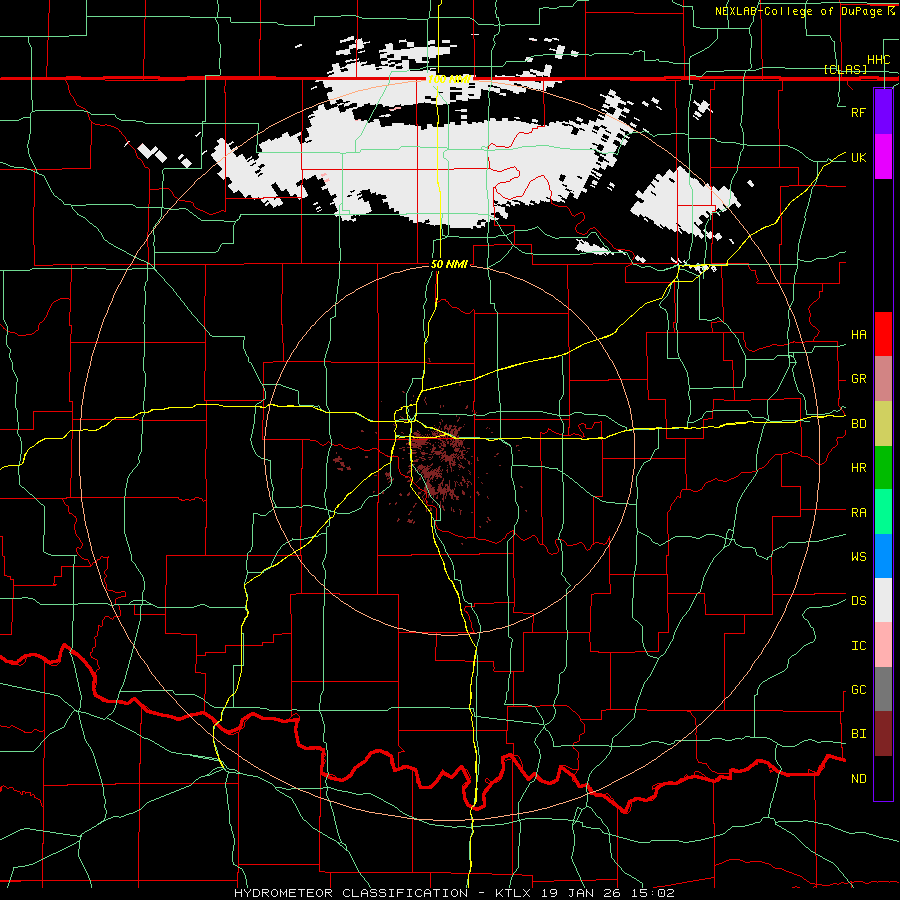Click the IC legend label
Screen dimensions: 900x900
tap(858, 645)
